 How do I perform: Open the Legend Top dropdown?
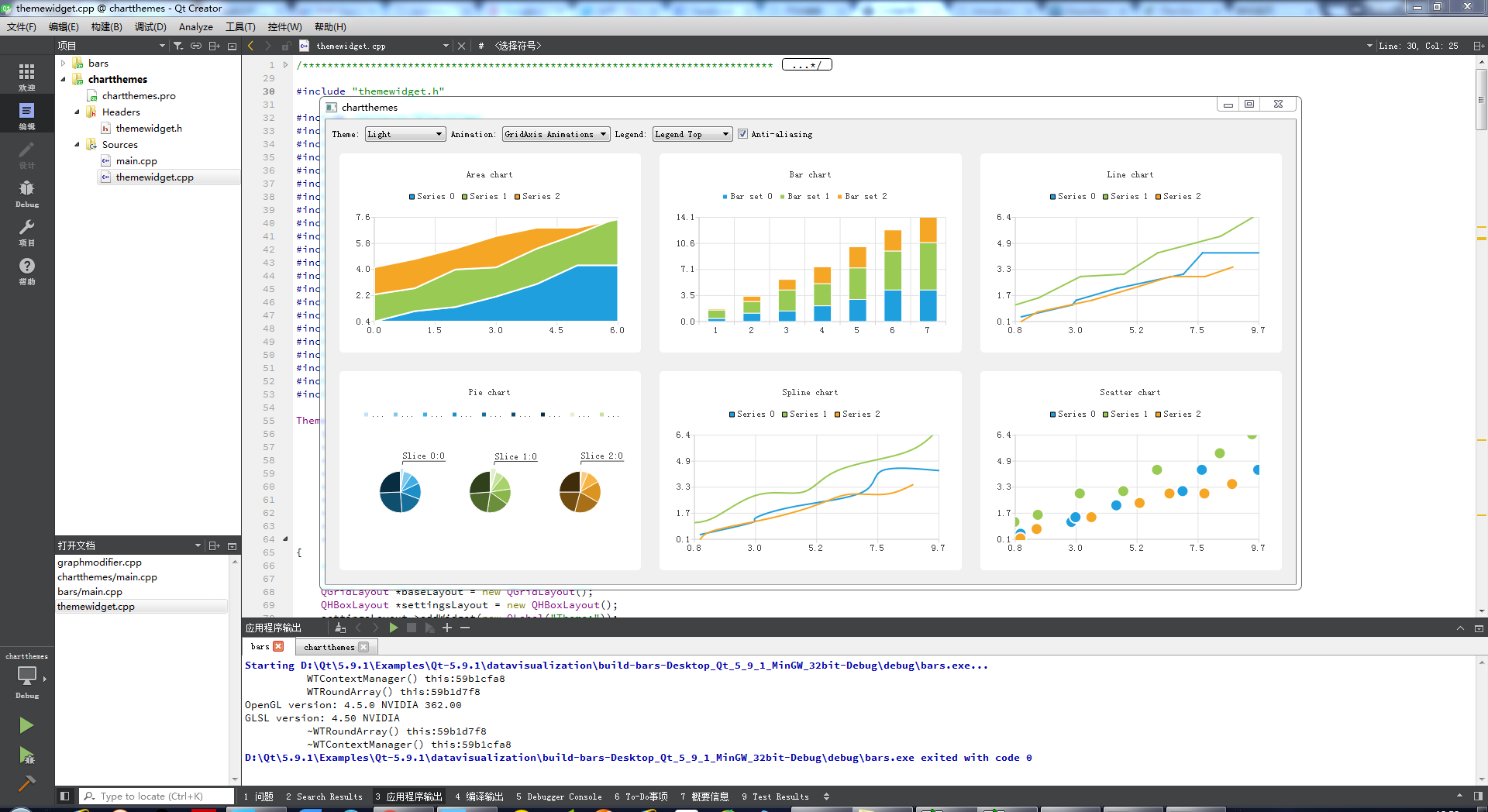tap(691, 134)
